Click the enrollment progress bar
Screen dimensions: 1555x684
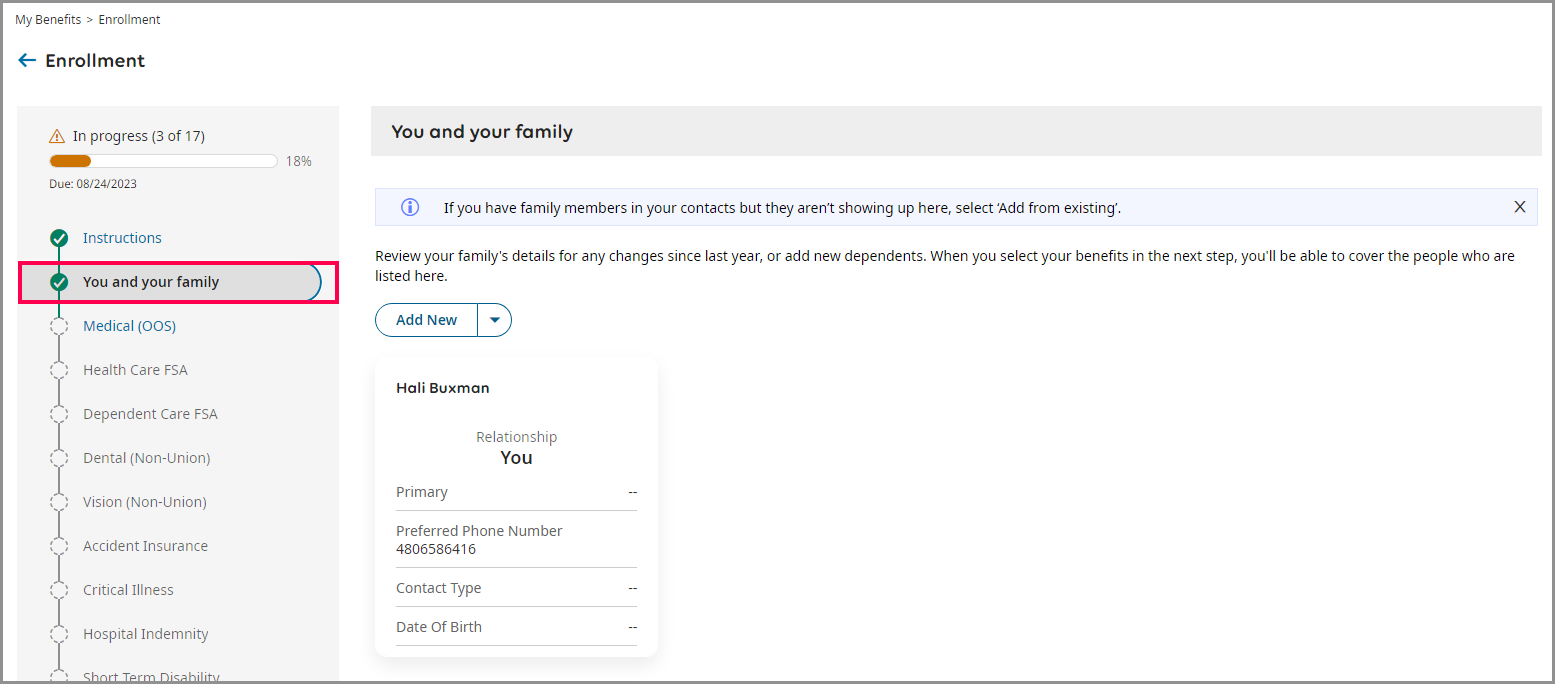[x=163, y=161]
